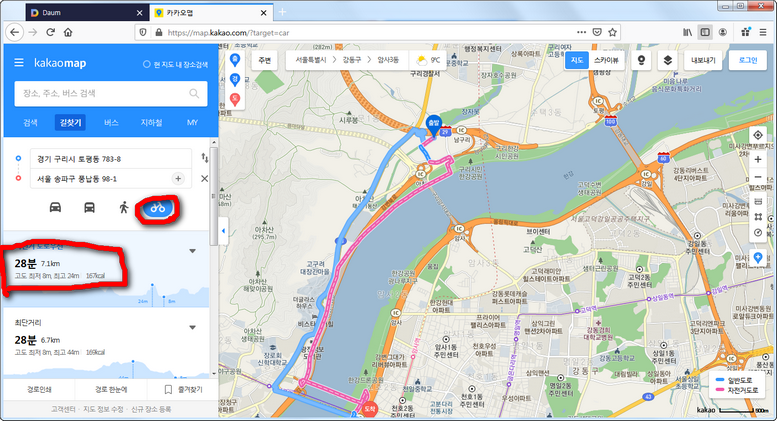Click the 지도 정보 수정 footer link
Image resolution: width=777 pixels, height=421 pixels.
point(103,409)
